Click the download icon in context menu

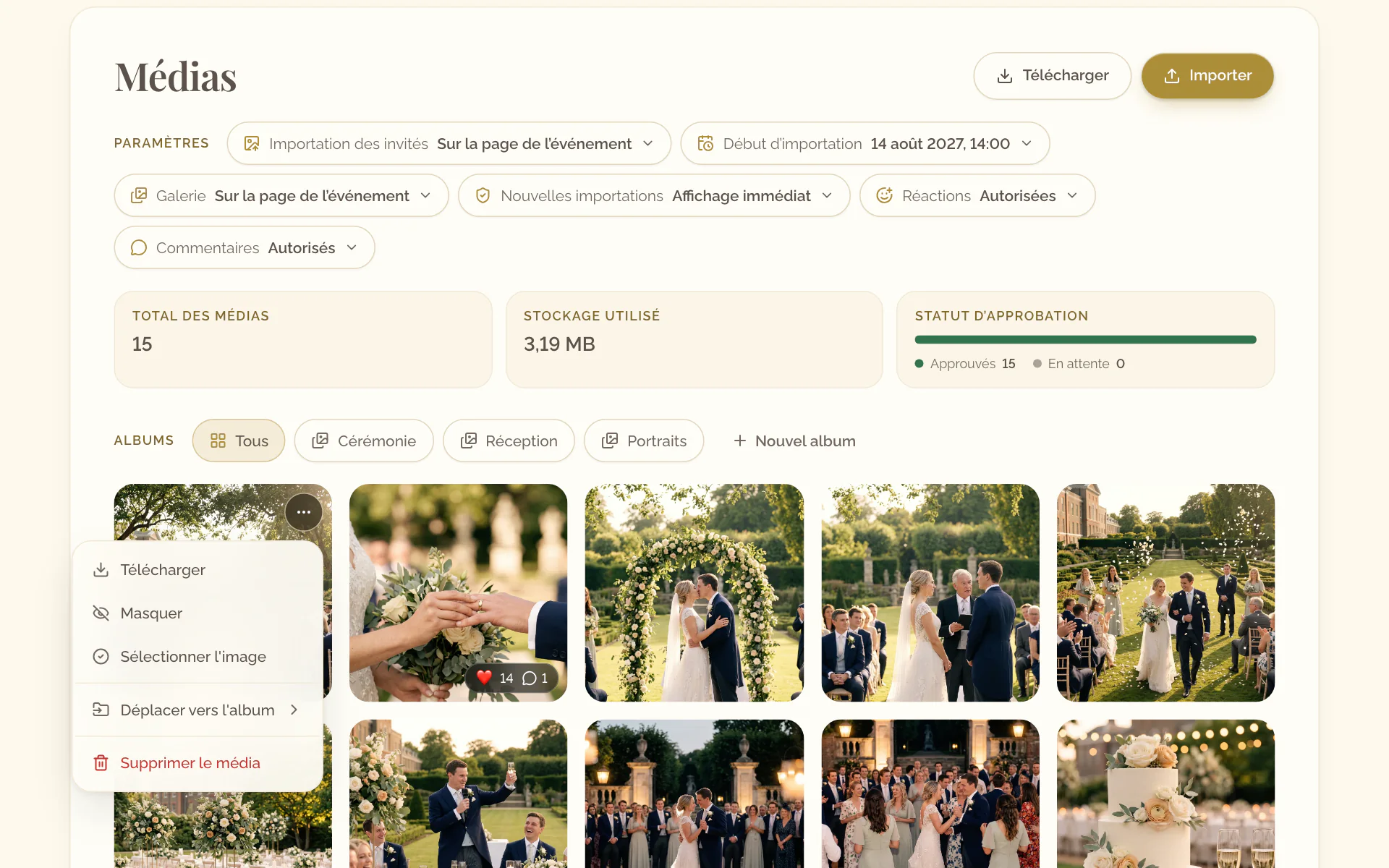(x=101, y=569)
